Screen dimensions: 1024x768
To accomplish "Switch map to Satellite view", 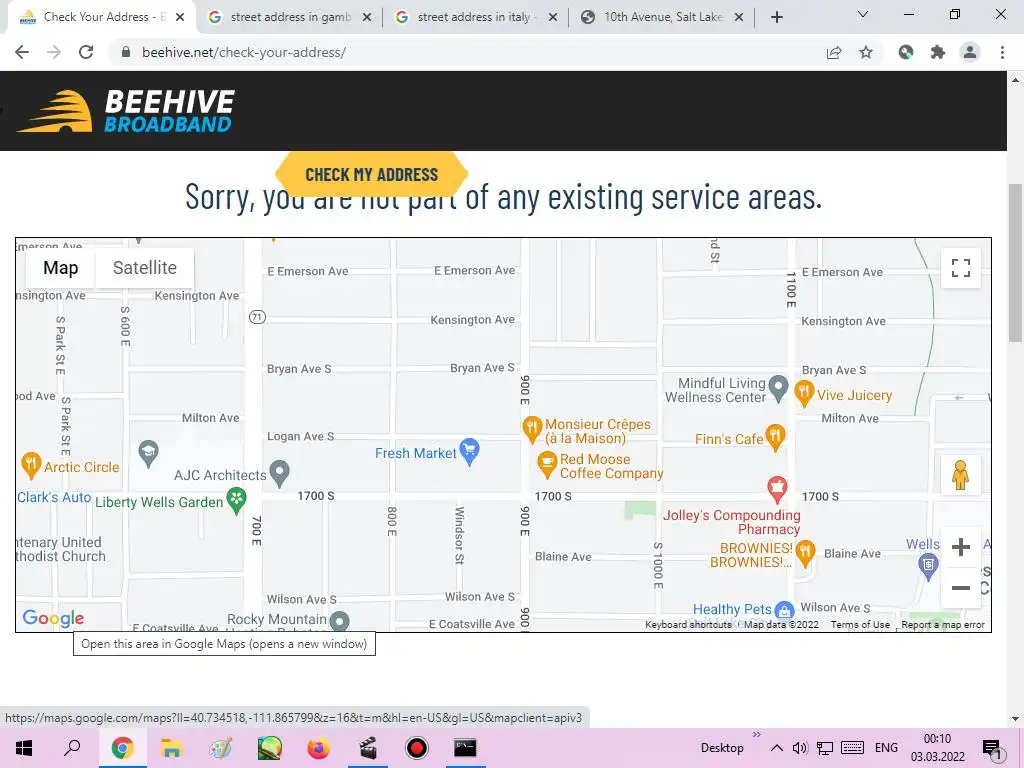I will 144,268.
